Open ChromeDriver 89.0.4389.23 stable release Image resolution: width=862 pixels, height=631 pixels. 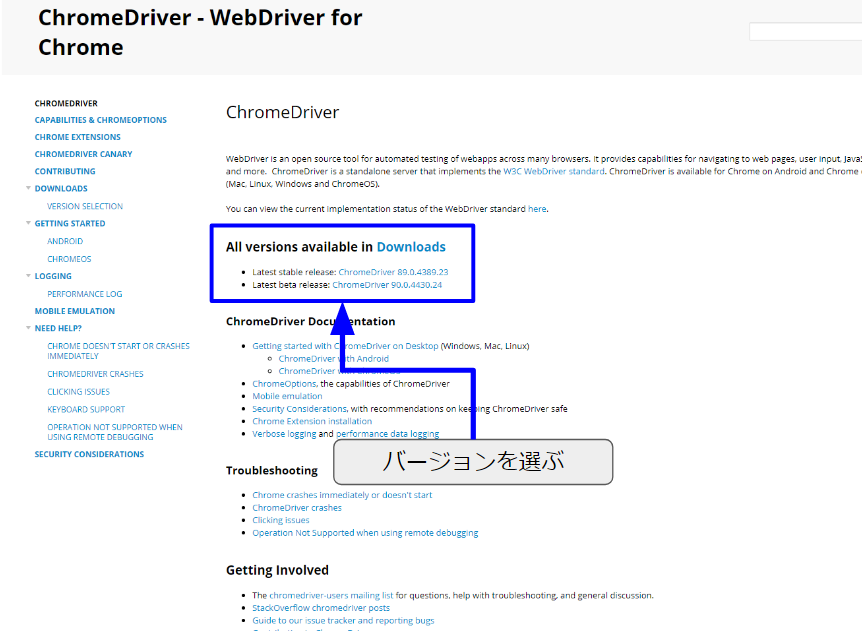tap(393, 272)
